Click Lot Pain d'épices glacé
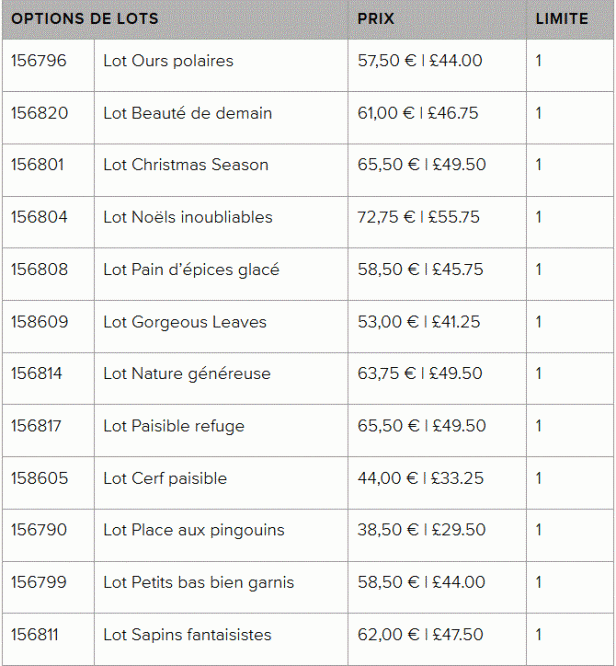The width and height of the screenshot is (616, 666). pos(191,270)
